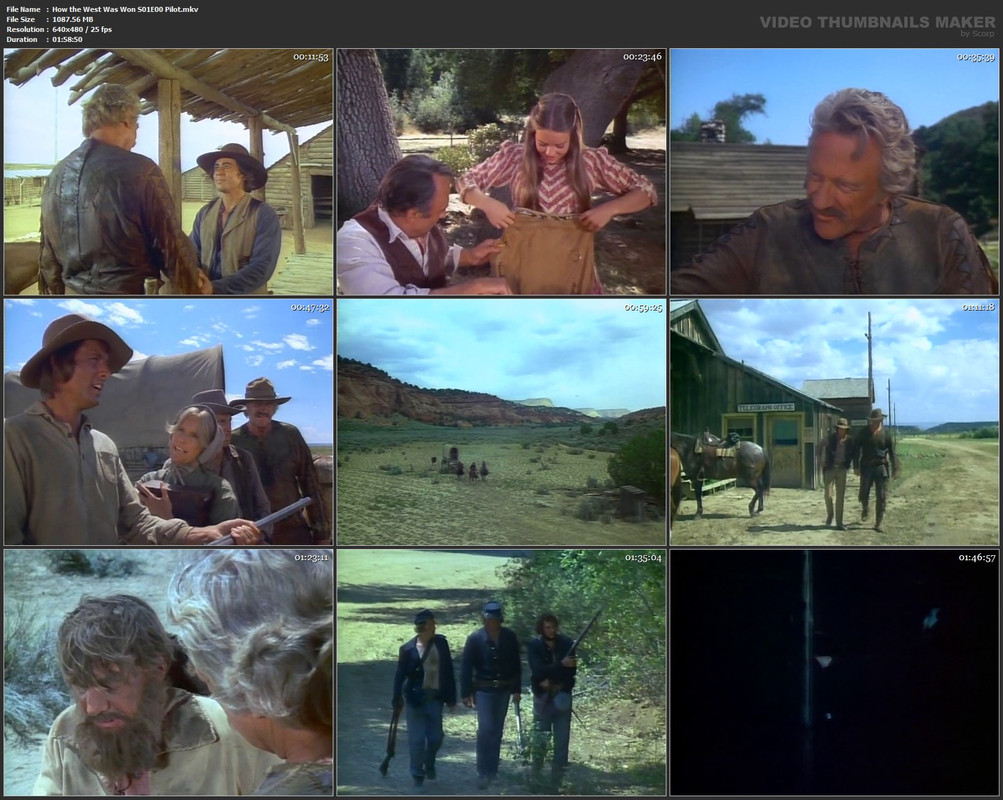Click the 'Duration' label
The height and width of the screenshot is (800, 1003).
(22, 40)
